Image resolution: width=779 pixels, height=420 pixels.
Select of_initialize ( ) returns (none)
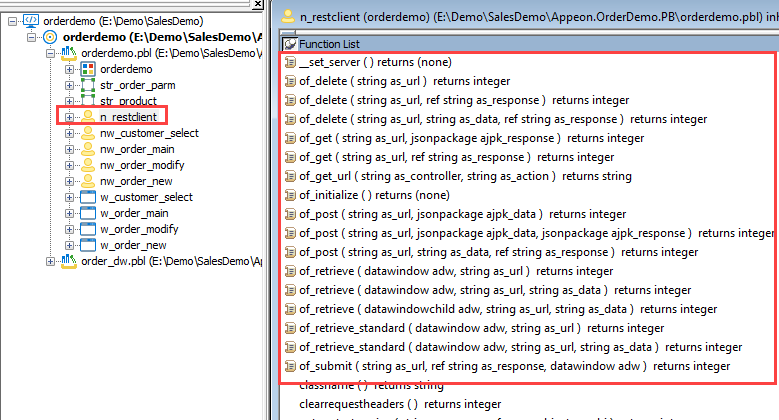[374, 195]
